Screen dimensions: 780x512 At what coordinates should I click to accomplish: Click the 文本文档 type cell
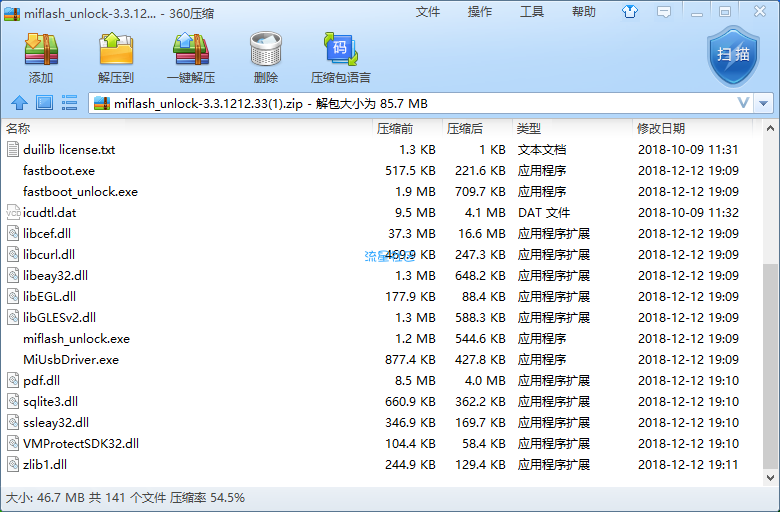(x=542, y=150)
